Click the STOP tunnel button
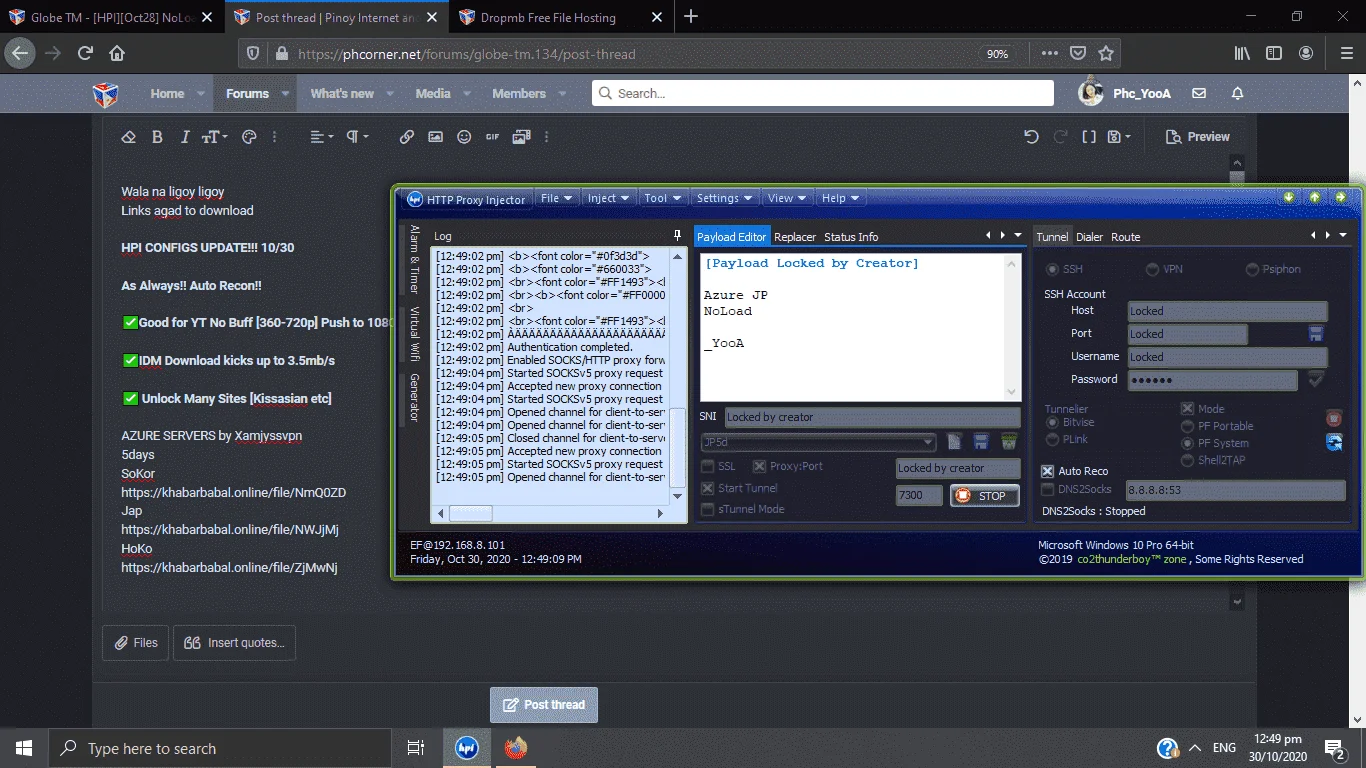The width and height of the screenshot is (1366, 768). [984, 495]
